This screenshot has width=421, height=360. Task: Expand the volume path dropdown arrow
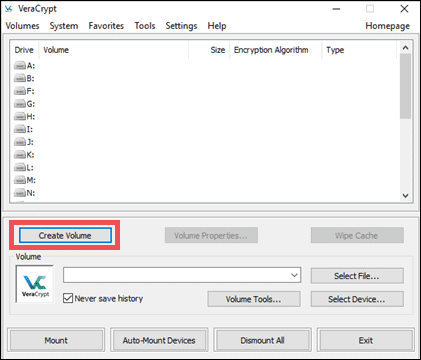click(294, 275)
